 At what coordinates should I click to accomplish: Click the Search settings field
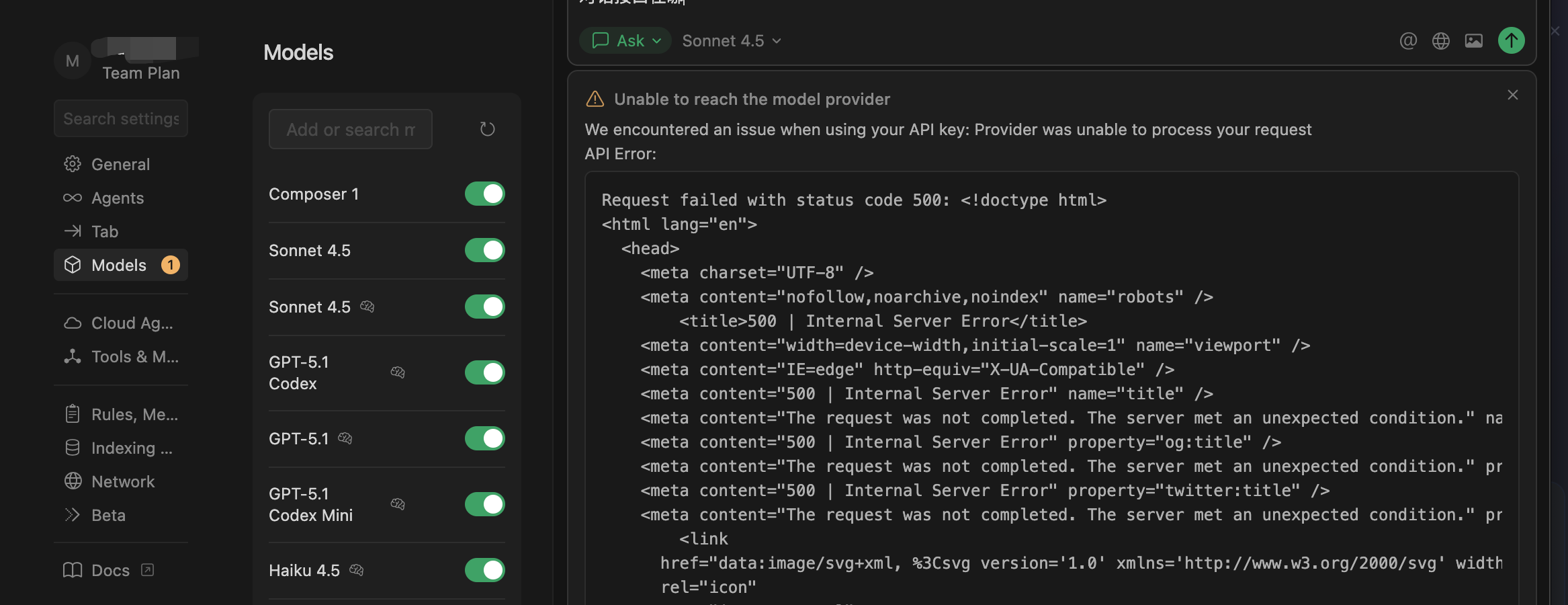pyautogui.click(x=121, y=118)
